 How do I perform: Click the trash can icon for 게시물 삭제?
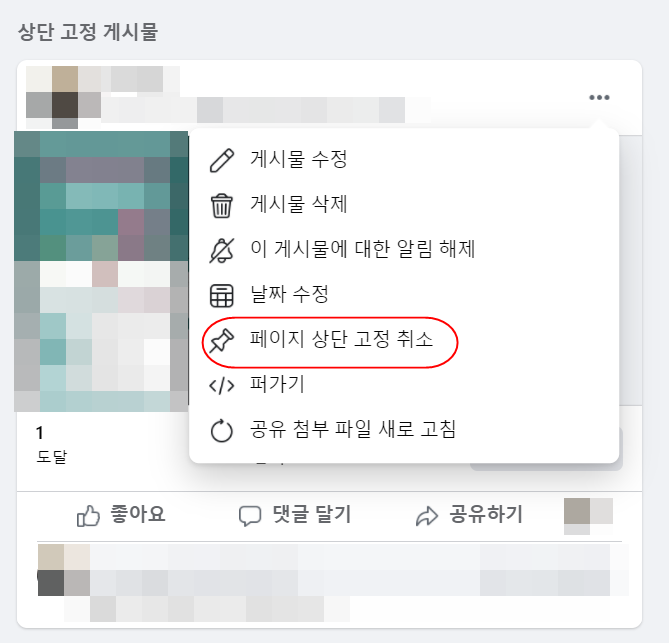pos(221,205)
